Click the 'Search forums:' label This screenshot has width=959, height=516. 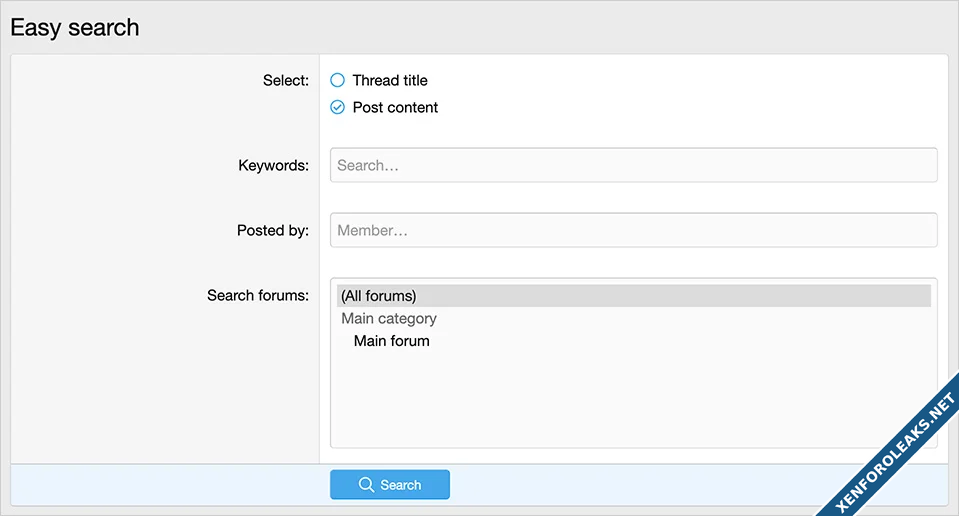coord(257,295)
